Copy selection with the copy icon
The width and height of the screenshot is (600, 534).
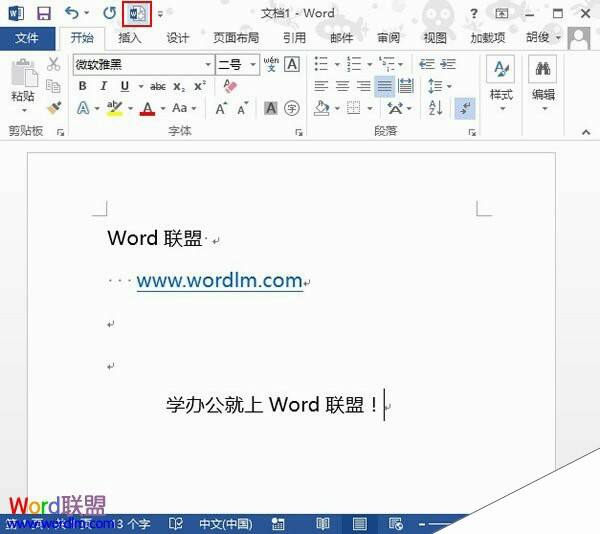tap(53, 86)
